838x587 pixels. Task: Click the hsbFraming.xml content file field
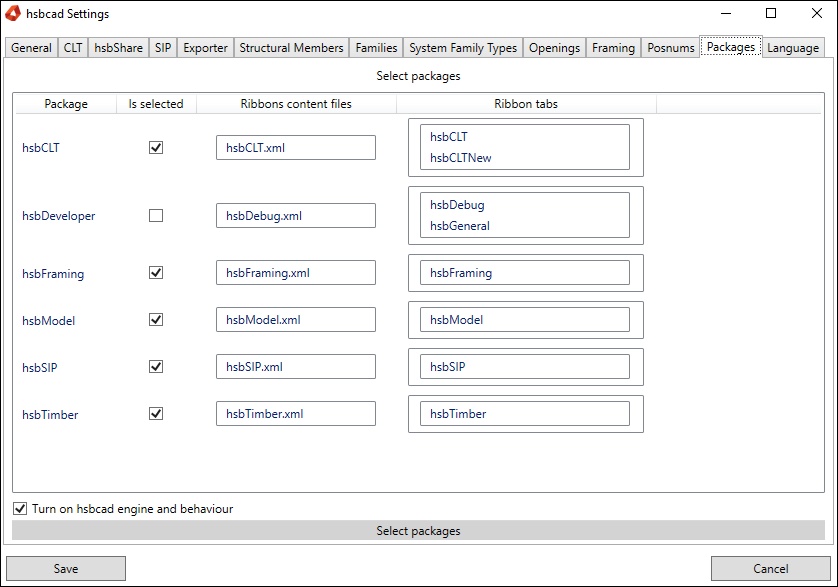(296, 273)
